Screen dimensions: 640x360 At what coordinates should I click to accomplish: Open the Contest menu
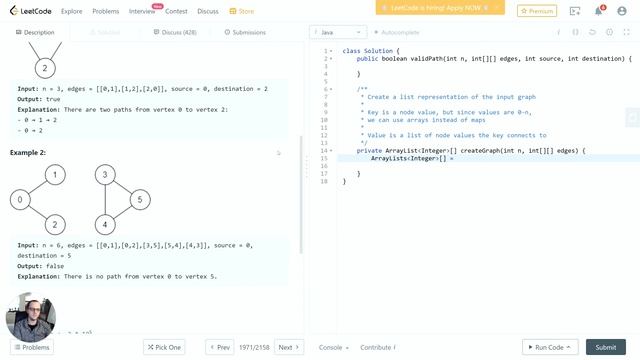click(x=176, y=11)
